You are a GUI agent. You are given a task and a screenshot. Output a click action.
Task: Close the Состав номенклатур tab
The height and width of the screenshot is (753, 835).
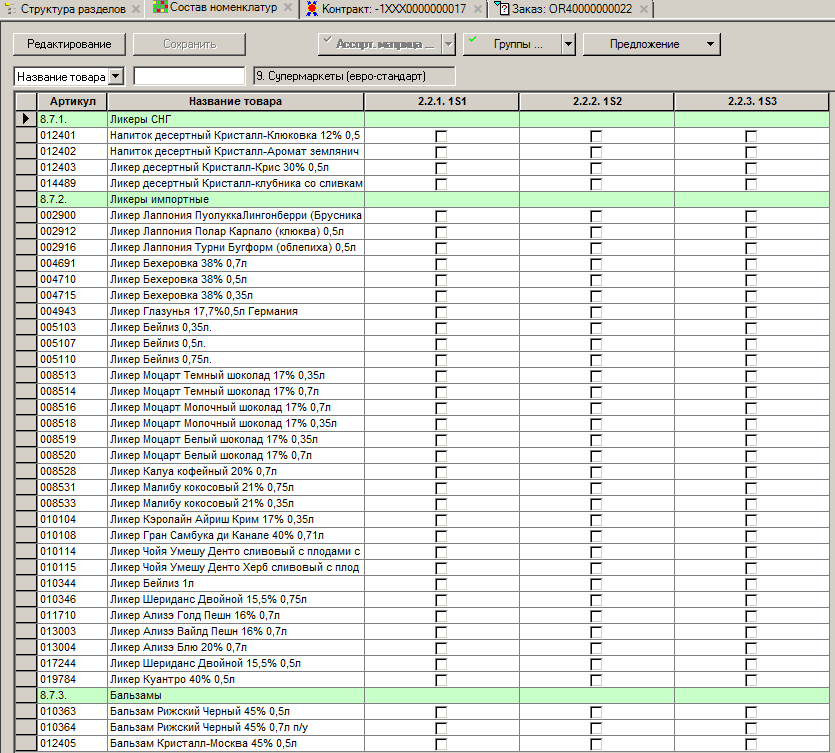point(288,8)
